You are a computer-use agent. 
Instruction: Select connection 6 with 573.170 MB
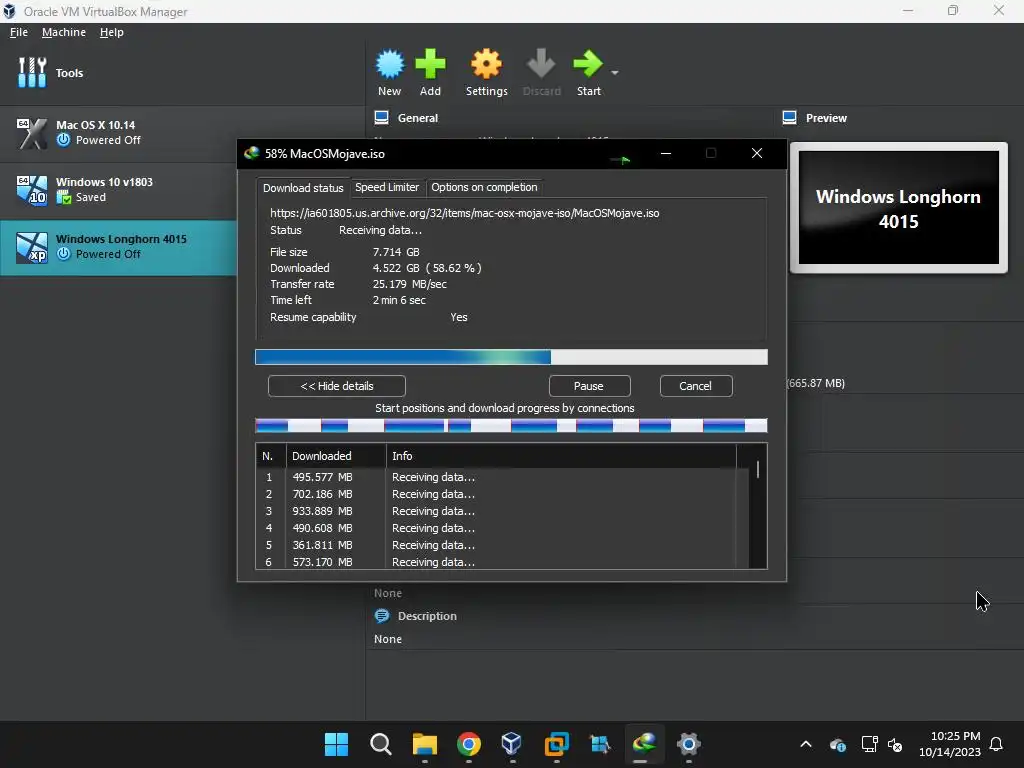tap(503, 562)
